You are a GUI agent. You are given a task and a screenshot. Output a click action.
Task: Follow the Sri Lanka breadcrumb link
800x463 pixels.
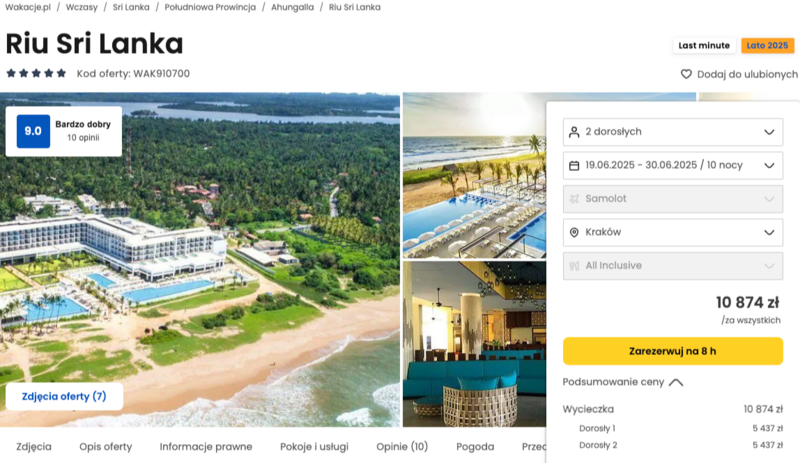pyautogui.click(x=131, y=7)
